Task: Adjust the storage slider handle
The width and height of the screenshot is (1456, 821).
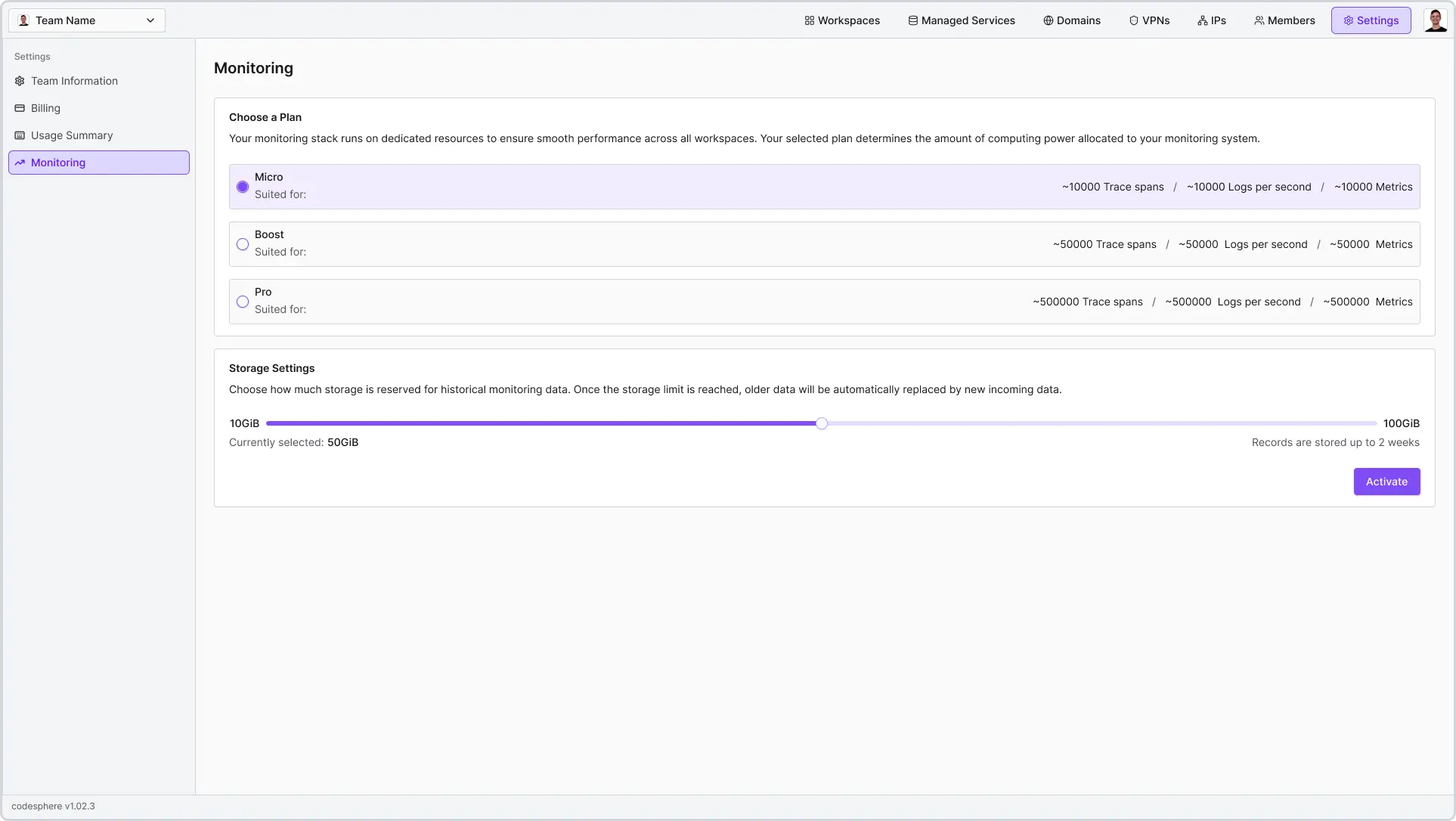Action: click(821, 423)
